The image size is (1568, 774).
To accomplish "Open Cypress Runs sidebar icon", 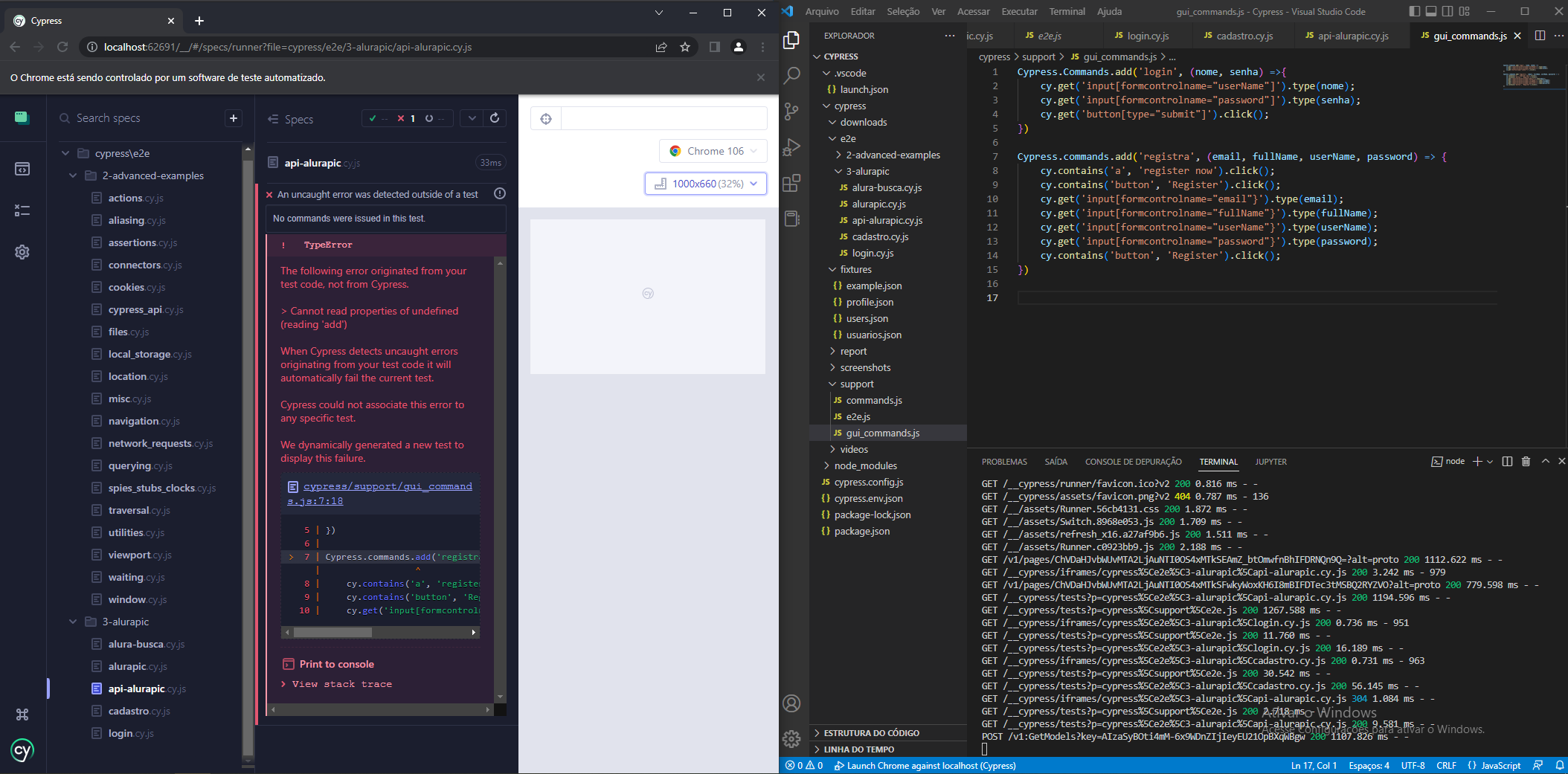I will point(22,170).
